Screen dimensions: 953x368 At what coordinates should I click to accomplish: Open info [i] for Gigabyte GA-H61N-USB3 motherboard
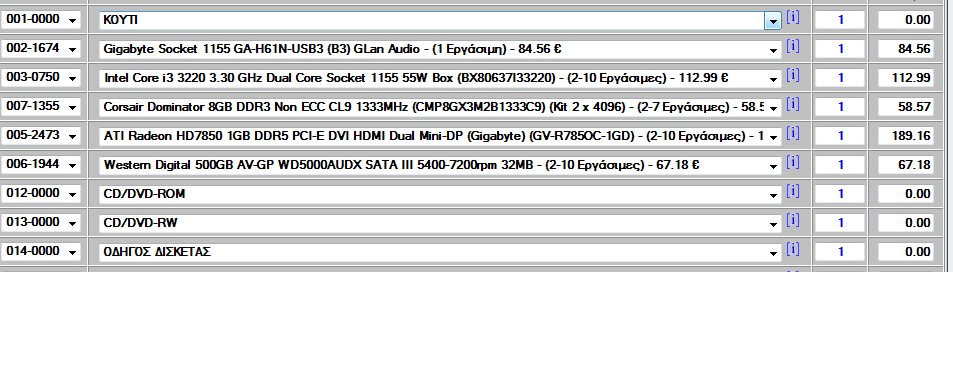pyautogui.click(x=793, y=46)
